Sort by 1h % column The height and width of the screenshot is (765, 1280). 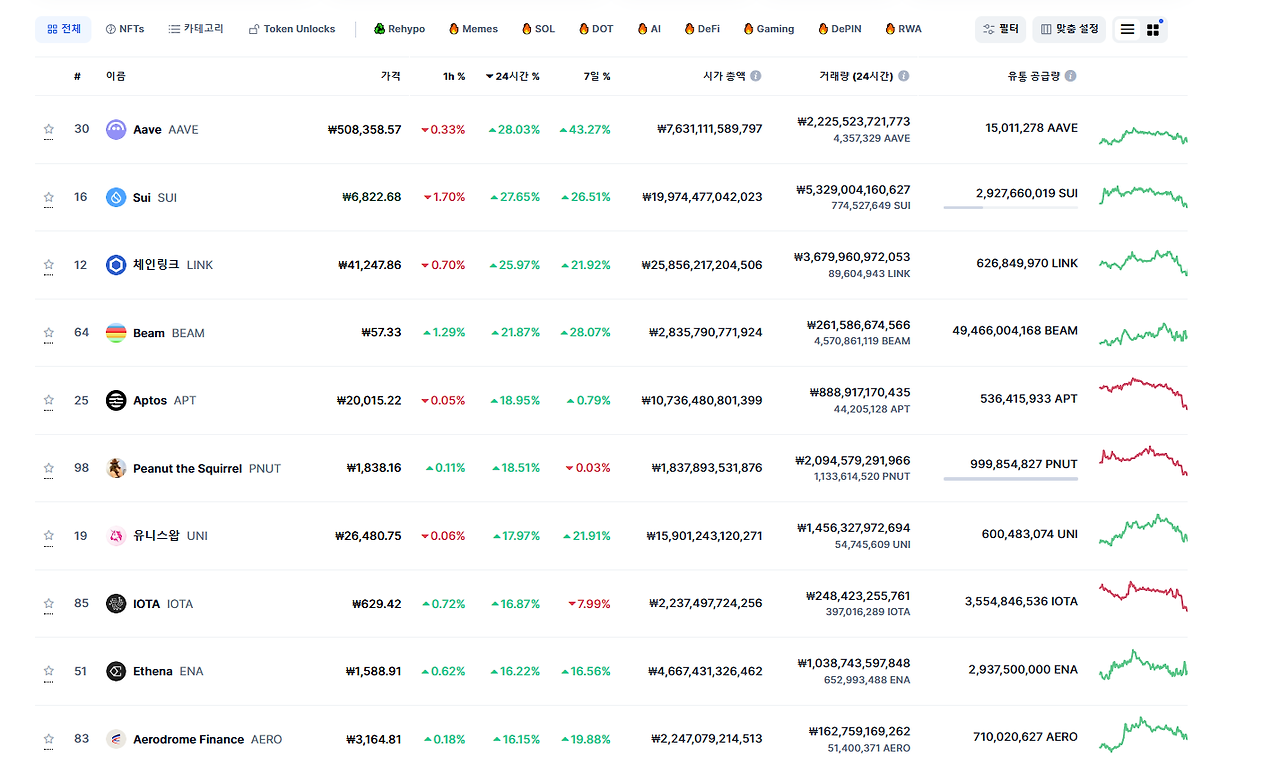pyautogui.click(x=454, y=76)
